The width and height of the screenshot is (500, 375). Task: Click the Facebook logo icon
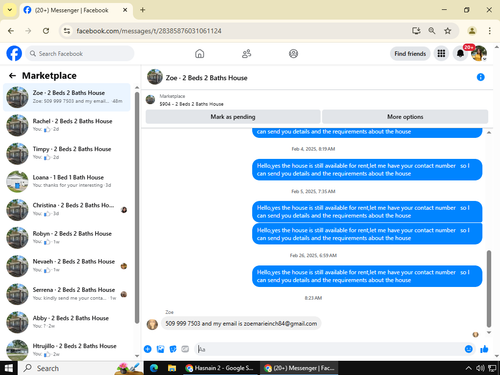tap(14, 53)
